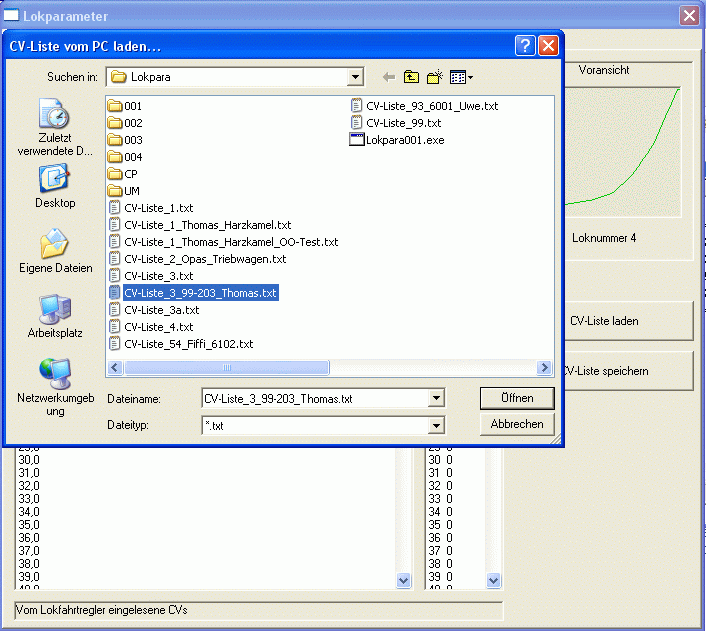The width and height of the screenshot is (706, 631).
Task: Open Zuletzt verwendete Dokumente in sidebar
Action: (54, 128)
